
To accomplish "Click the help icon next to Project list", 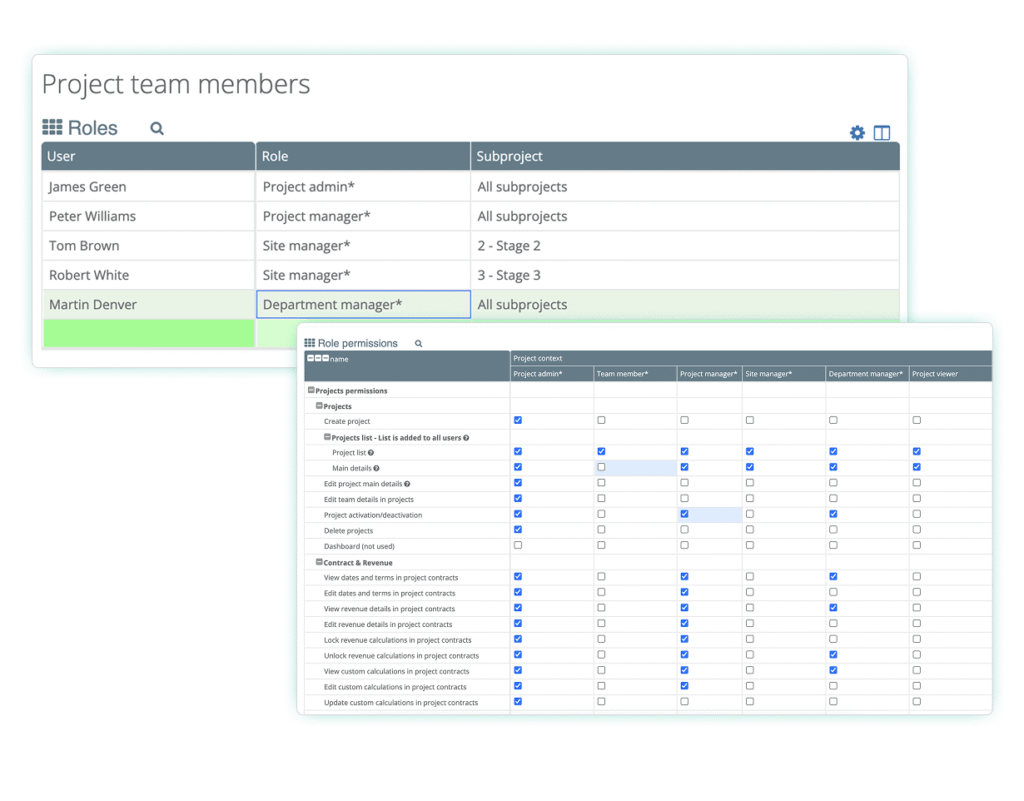I will click(x=369, y=453).
